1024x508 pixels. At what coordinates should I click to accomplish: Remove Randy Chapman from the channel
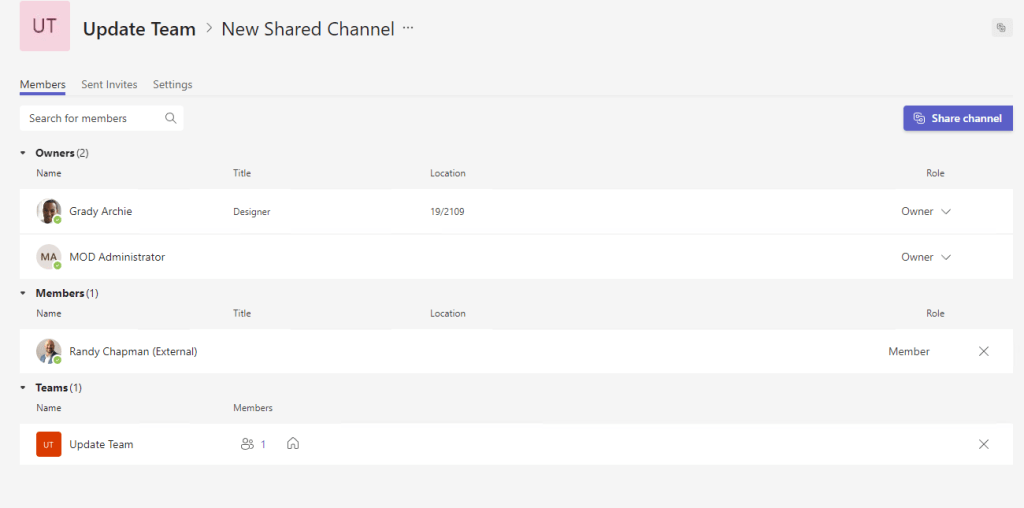[983, 351]
